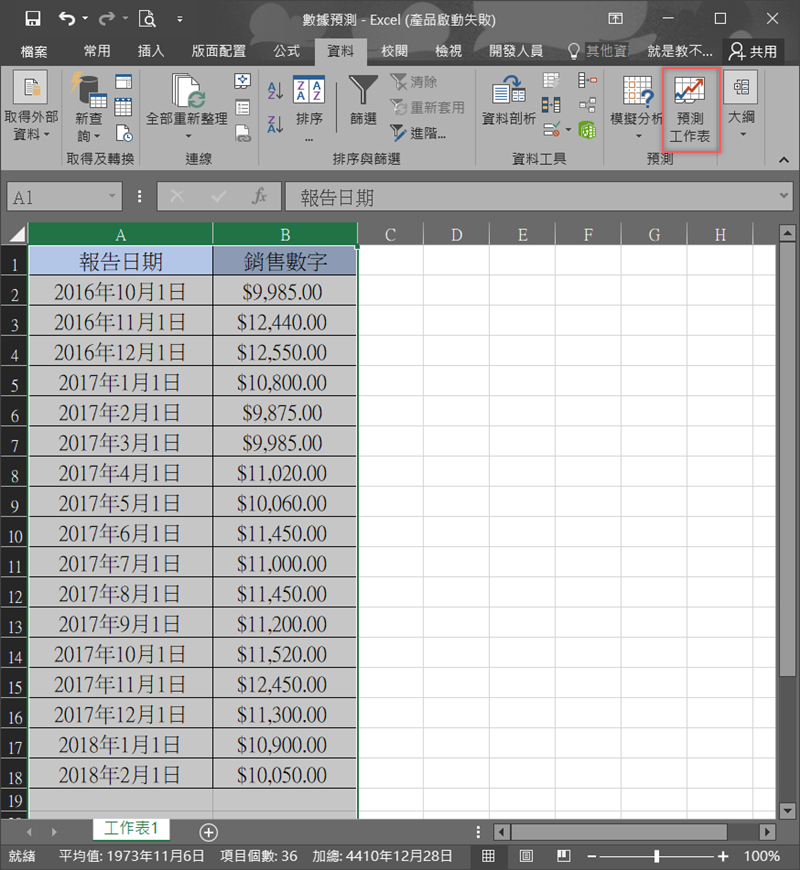Switch to Page Break Preview view
Viewport: 800px width, 870px height.
tap(563, 856)
